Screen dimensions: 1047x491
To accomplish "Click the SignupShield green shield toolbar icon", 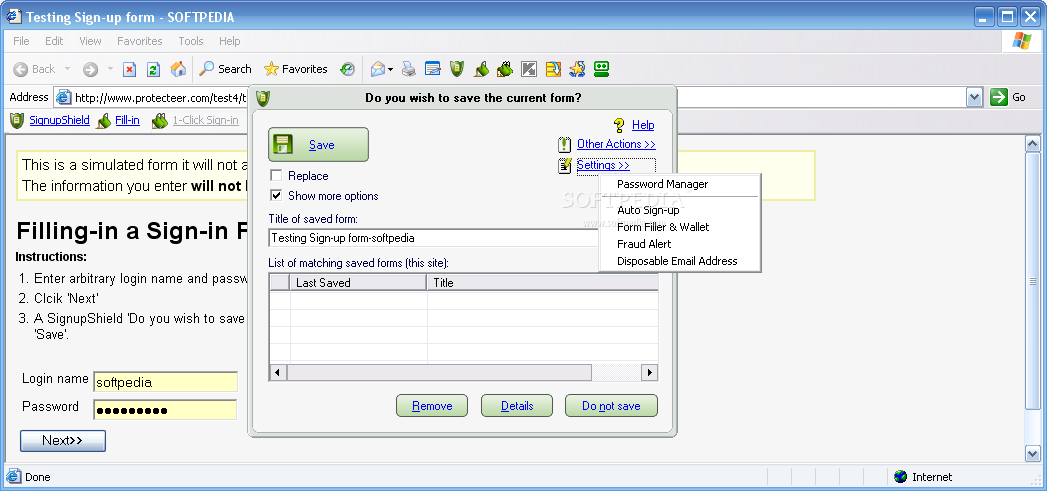I will point(457,69).
